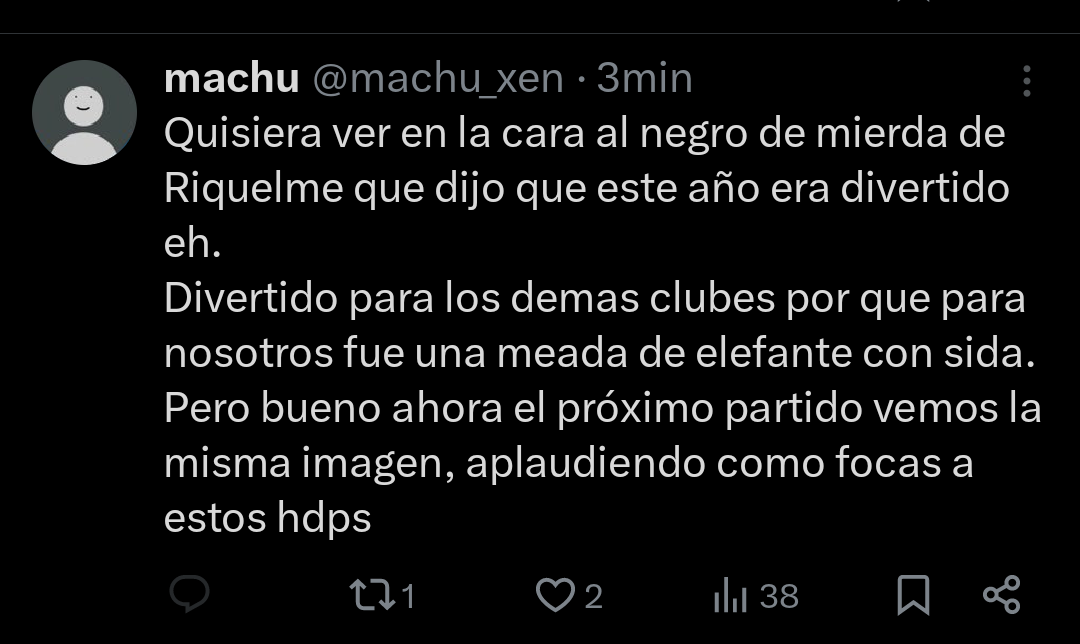Click the display name machu
This screenshot has width=1080, height=644.
(231, 78)
